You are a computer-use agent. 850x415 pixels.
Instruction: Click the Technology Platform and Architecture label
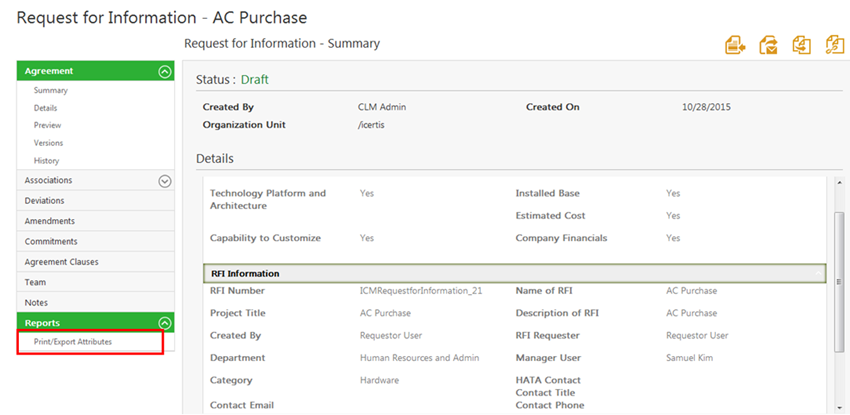pyautogui.click(x=268, y=200)
